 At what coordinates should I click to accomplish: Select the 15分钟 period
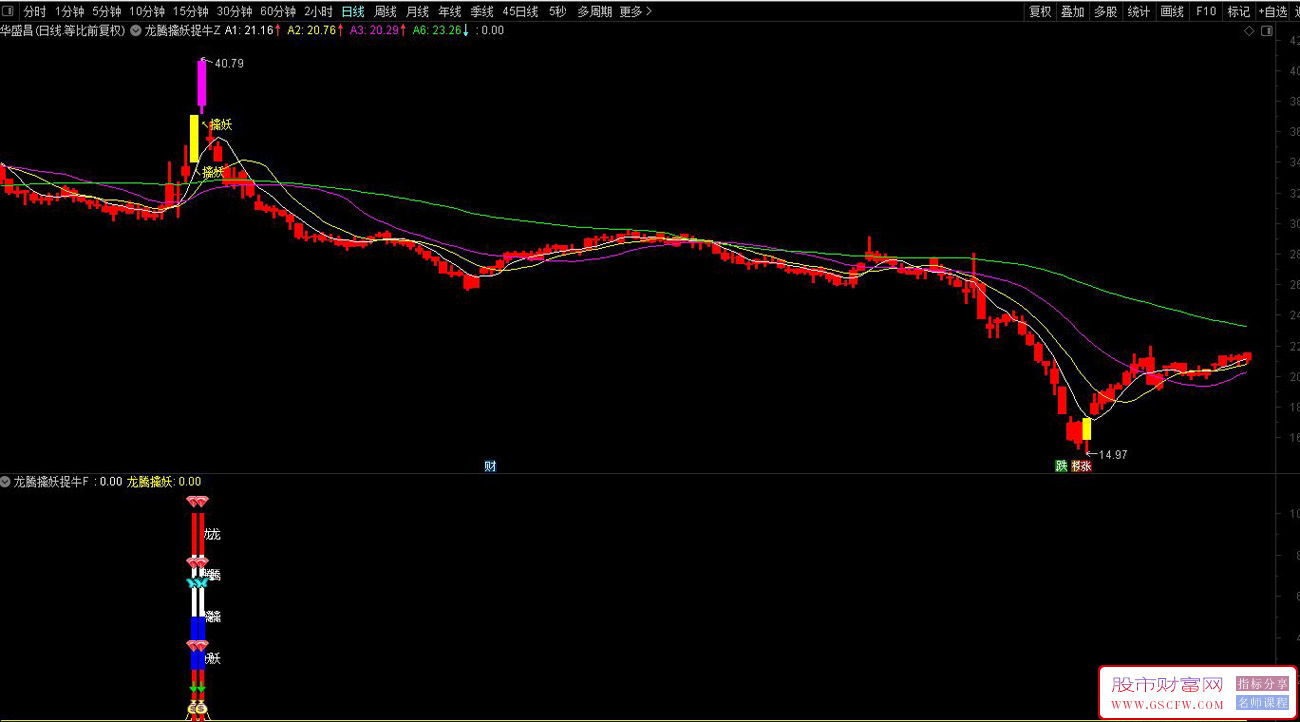pos(191,12)
